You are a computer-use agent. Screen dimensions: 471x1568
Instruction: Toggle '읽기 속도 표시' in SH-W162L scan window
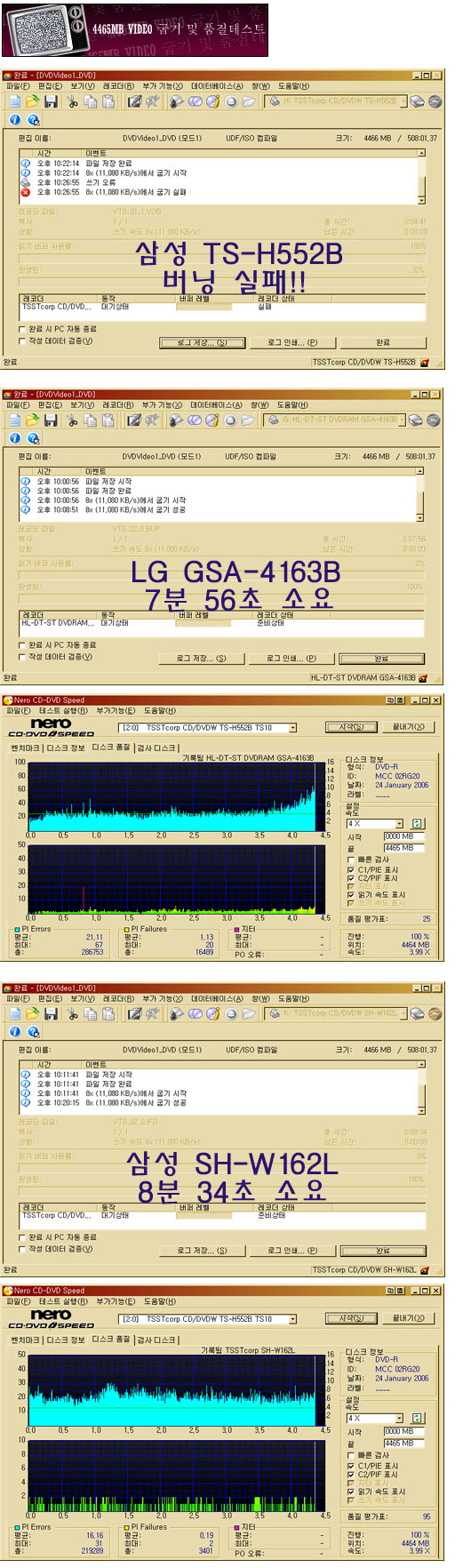pos(350,1492)
